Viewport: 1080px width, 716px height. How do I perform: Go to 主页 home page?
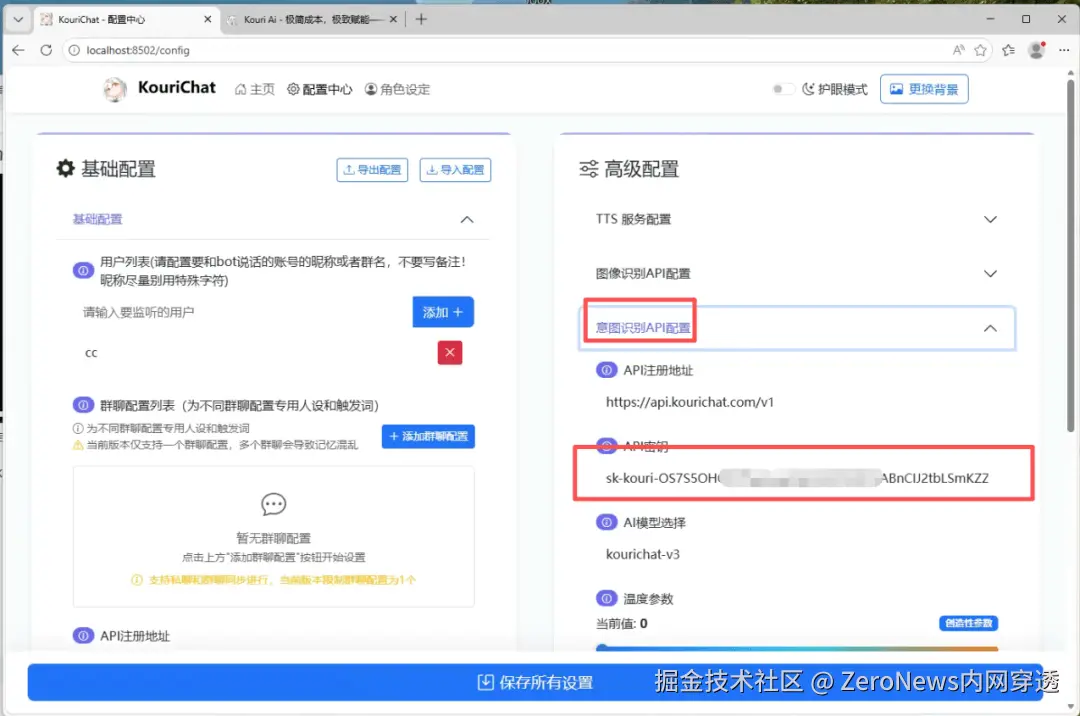[x=255, y=89]
